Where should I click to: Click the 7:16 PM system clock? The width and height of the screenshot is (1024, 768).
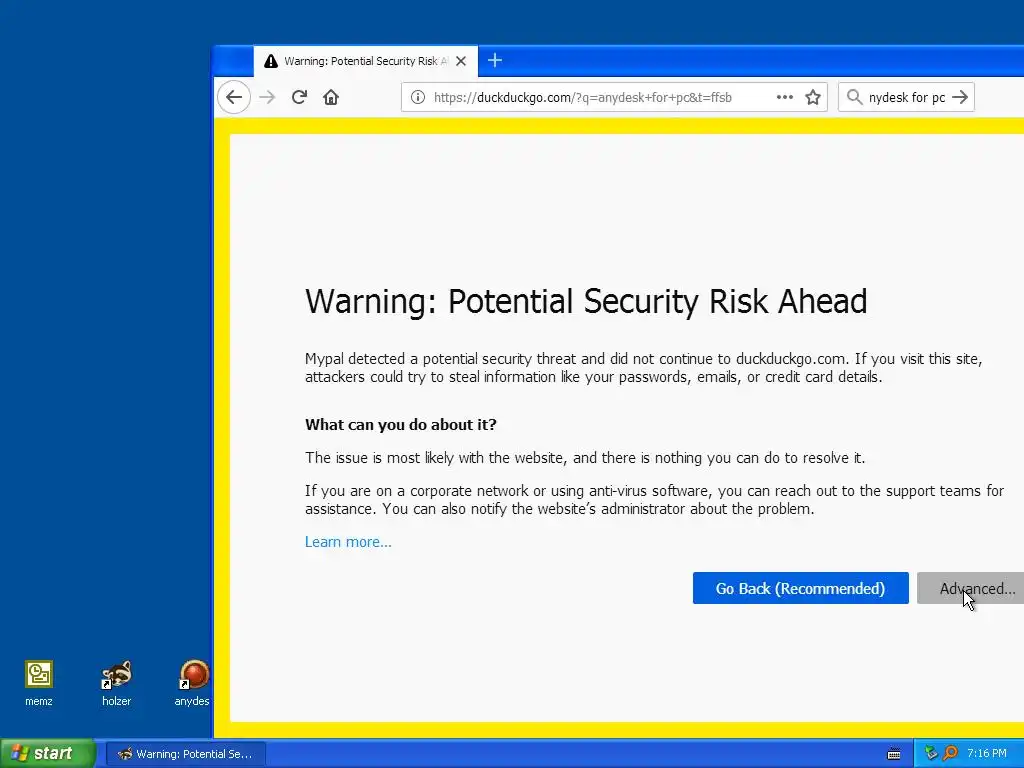(x=987, y=754)
